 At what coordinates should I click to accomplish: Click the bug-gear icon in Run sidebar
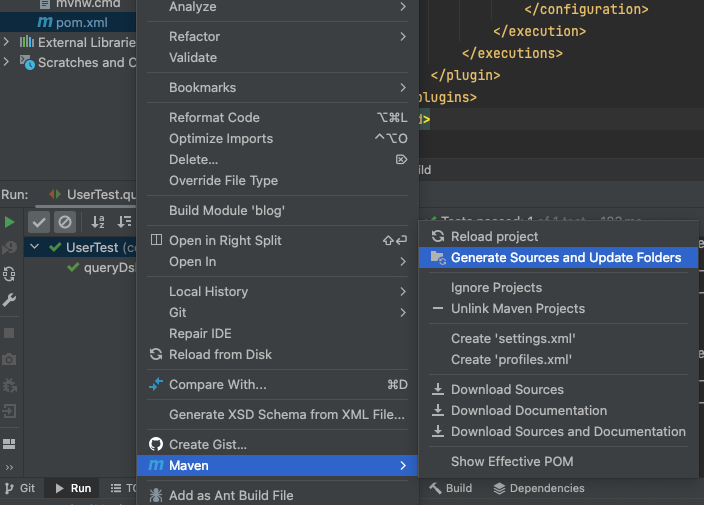pos(9,385)
